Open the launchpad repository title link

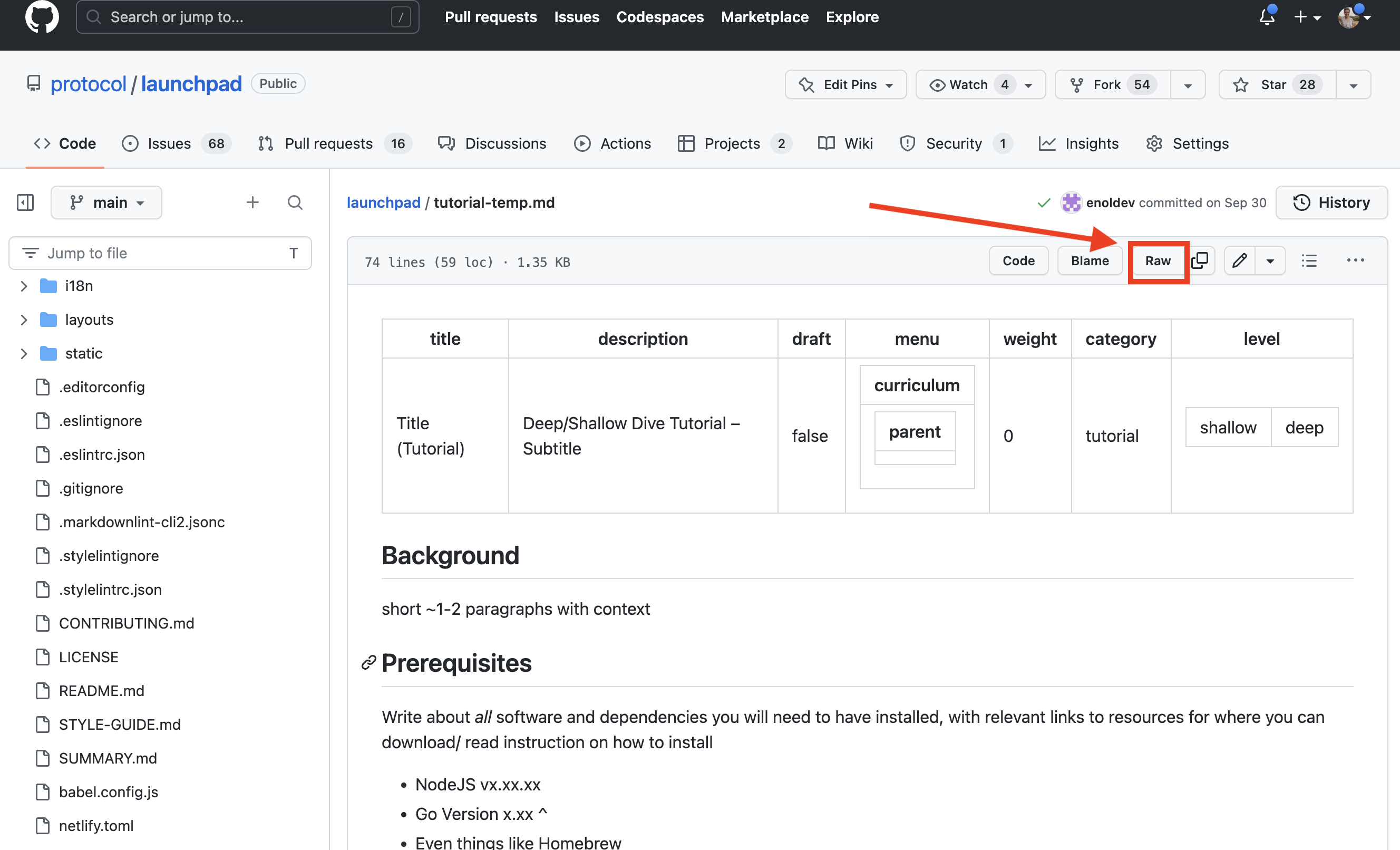pyautogui.click(x=191, y=84)
